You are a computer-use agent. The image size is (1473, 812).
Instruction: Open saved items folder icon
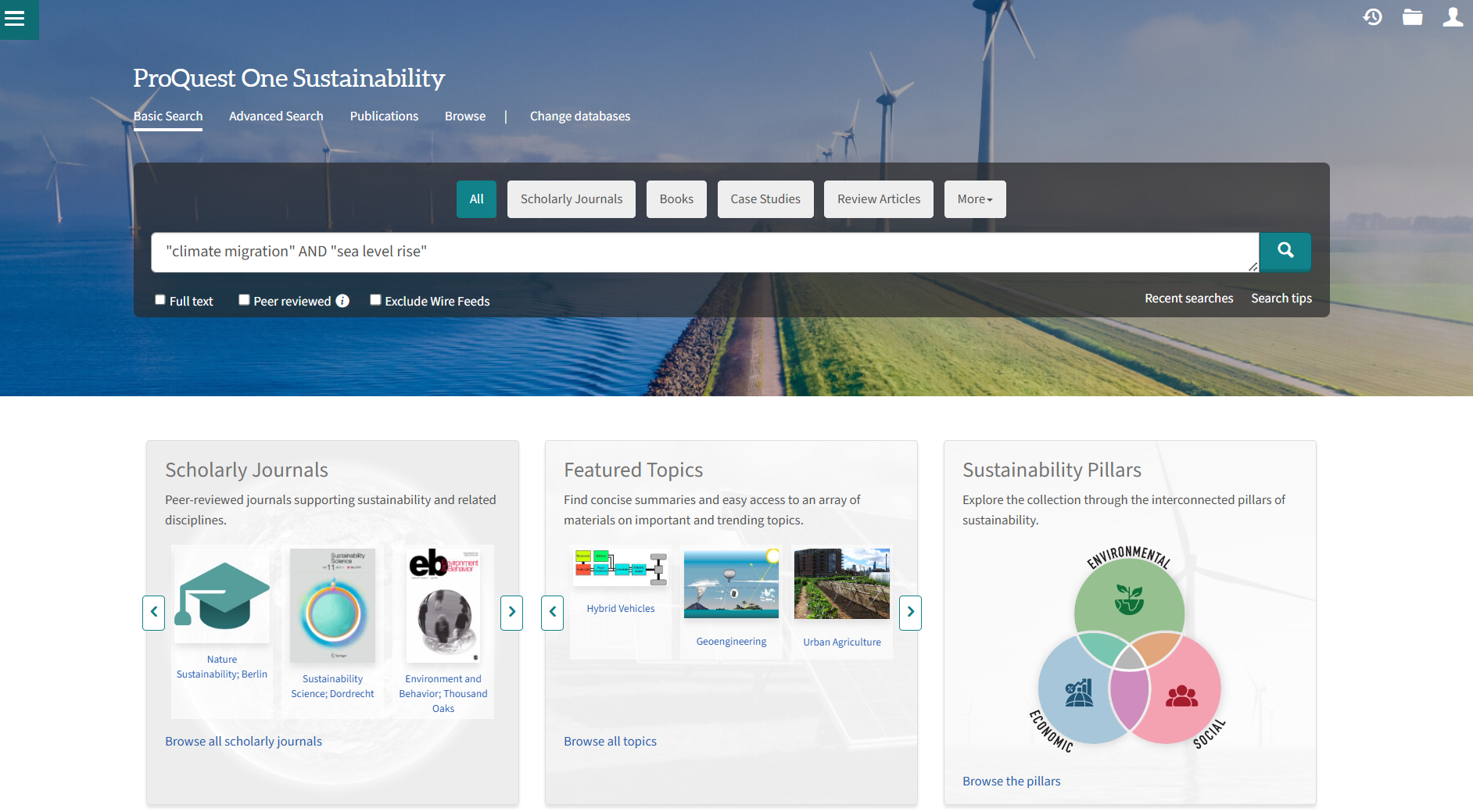tap(1413, 16)
